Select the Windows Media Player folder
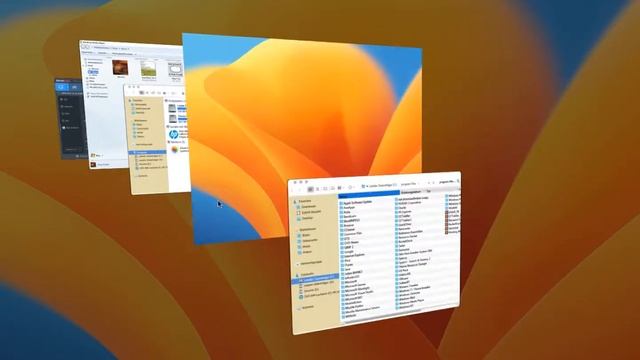 (x=411, y=301)
